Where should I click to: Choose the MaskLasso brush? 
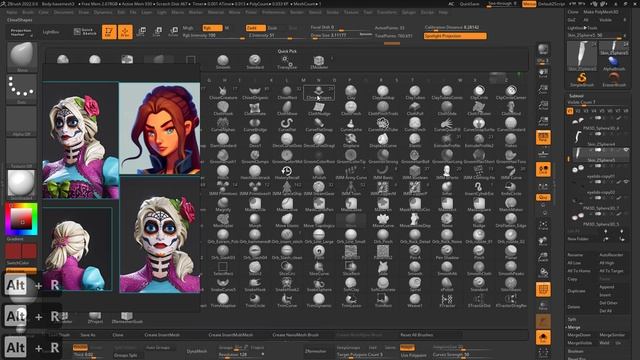pyautogui.click(x=351, y=204)
